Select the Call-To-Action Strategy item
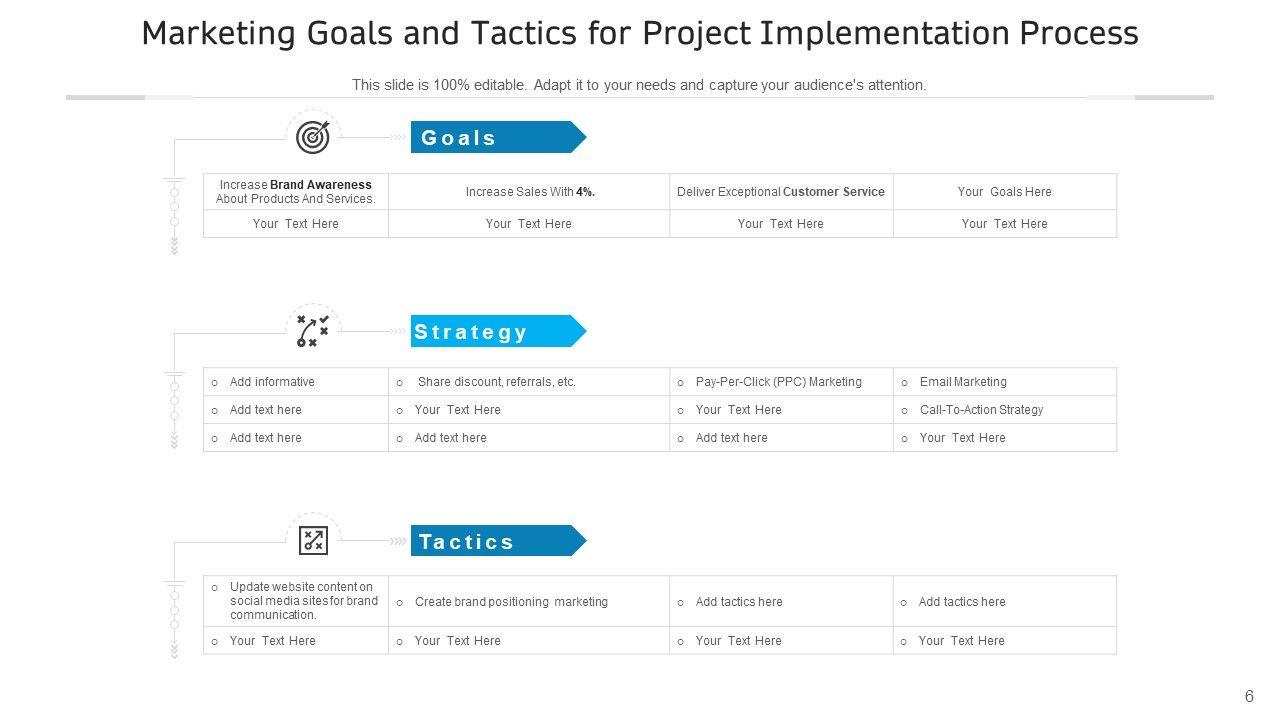Viewport: 1280px width, 720px height. (981, 410)
